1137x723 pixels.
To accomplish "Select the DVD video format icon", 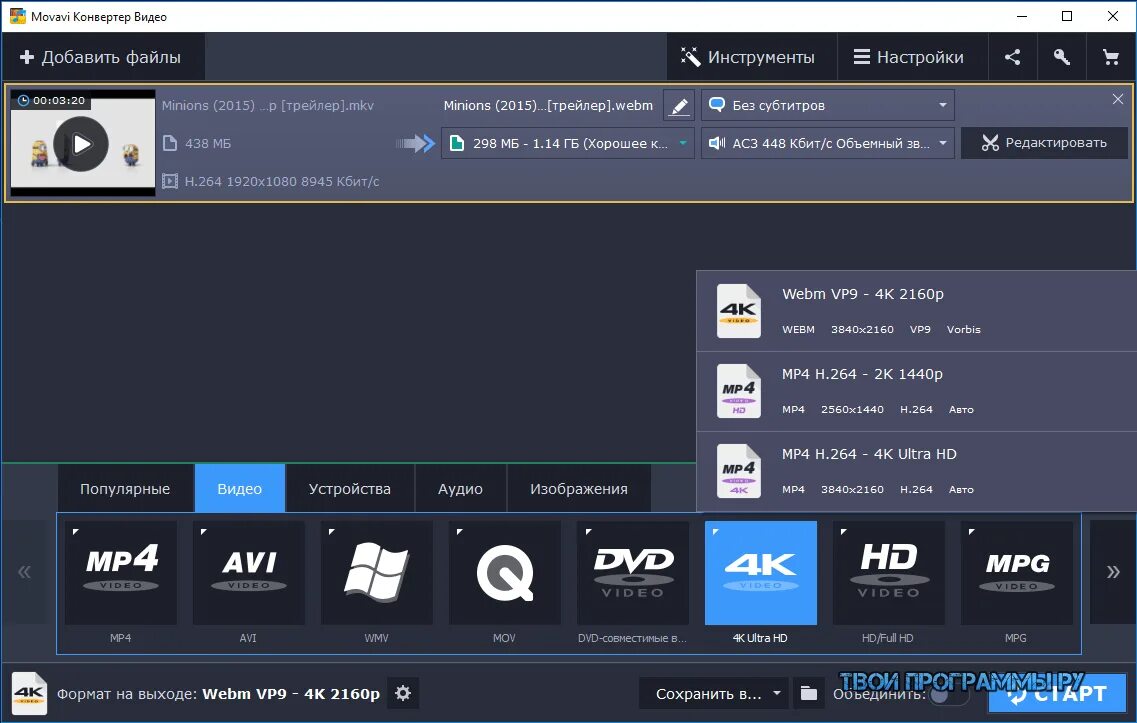I will pyautogui.click(x=633, y=573).
